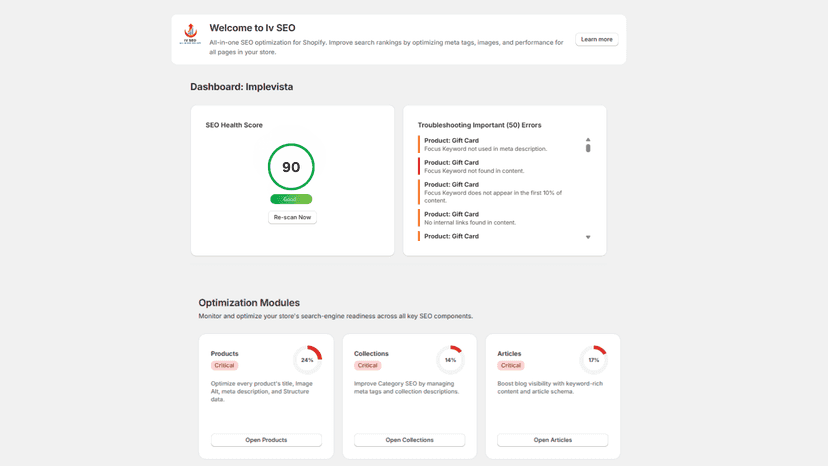Click scroll up arrow in errors list
Screen dimensions: 828x466
point(588,139)
